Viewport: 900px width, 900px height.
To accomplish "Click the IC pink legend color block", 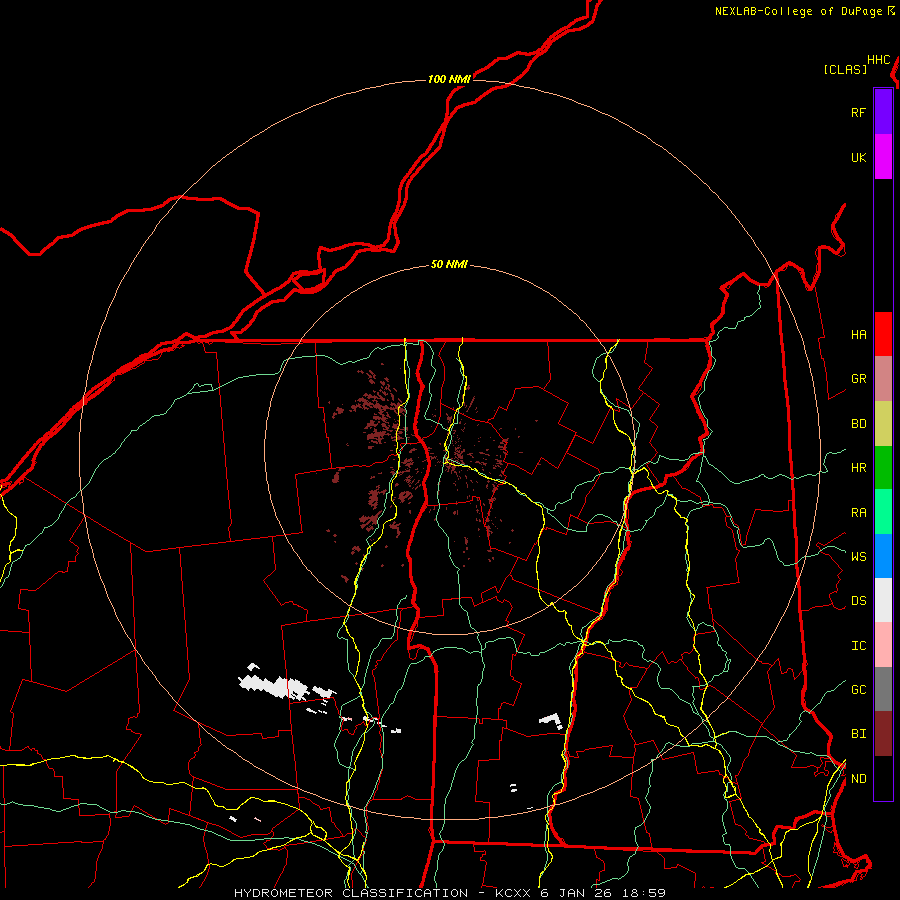I will pyautogui.click(x=883, y=645).
